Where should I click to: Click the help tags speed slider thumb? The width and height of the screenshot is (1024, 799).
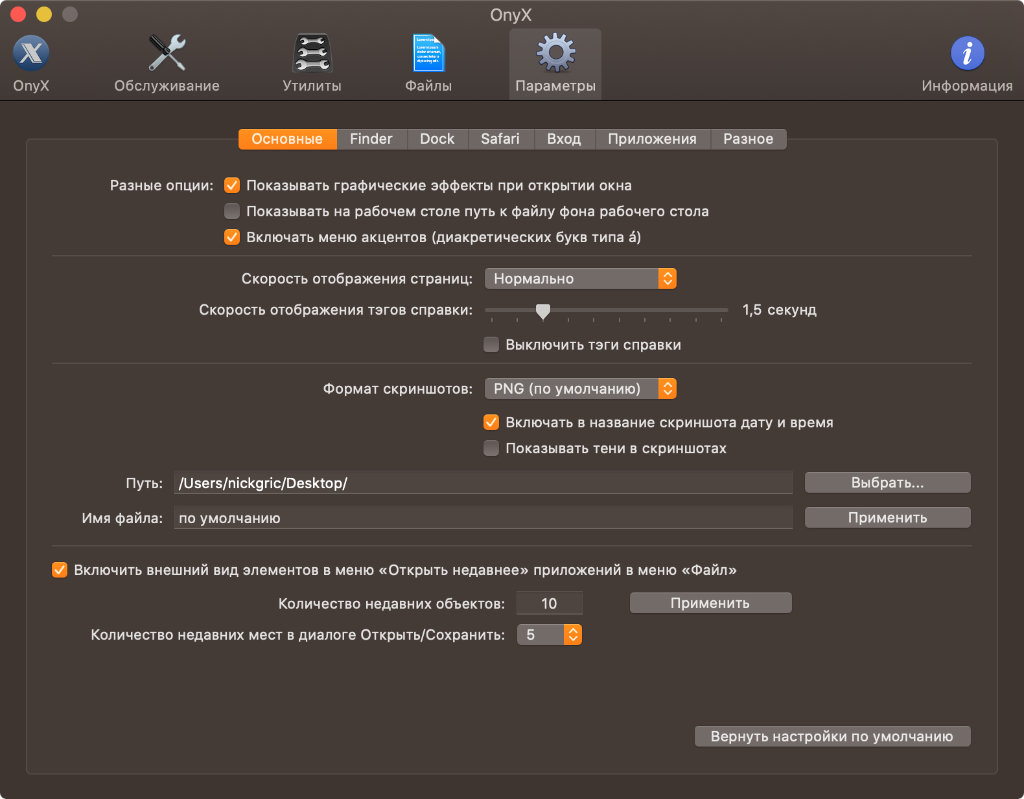tap(543, 311)
